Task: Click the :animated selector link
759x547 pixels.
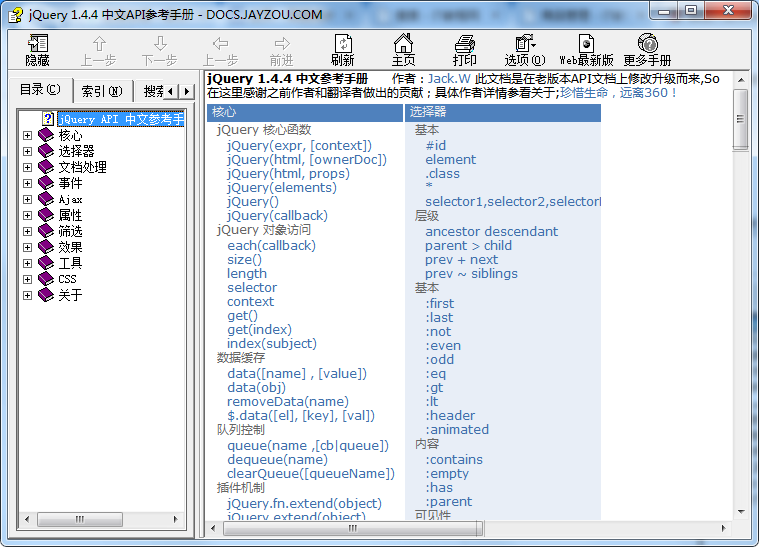Action: click(x=457, y=429)
